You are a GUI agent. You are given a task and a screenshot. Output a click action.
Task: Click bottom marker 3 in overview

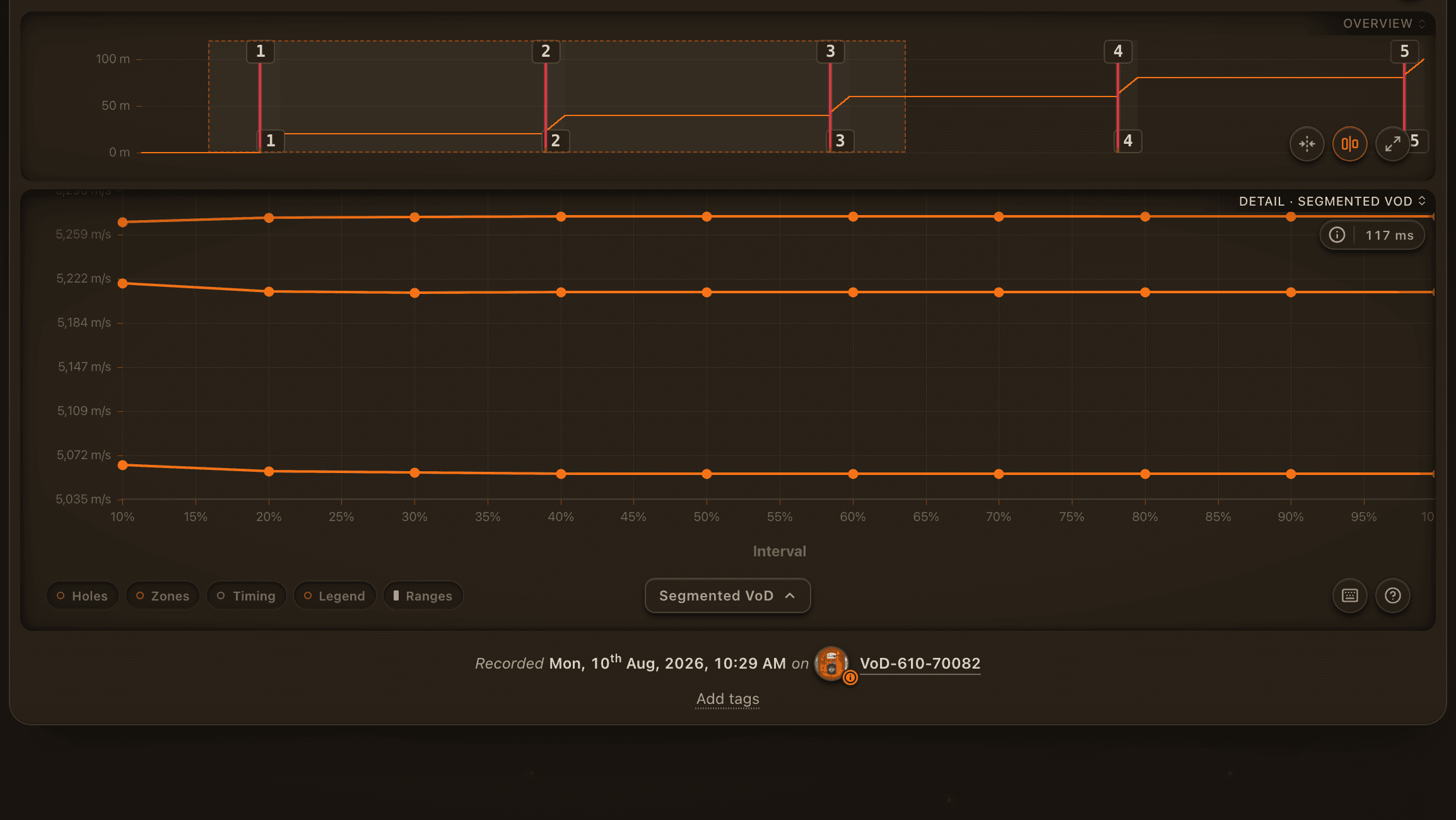click(x=840, y=141)
